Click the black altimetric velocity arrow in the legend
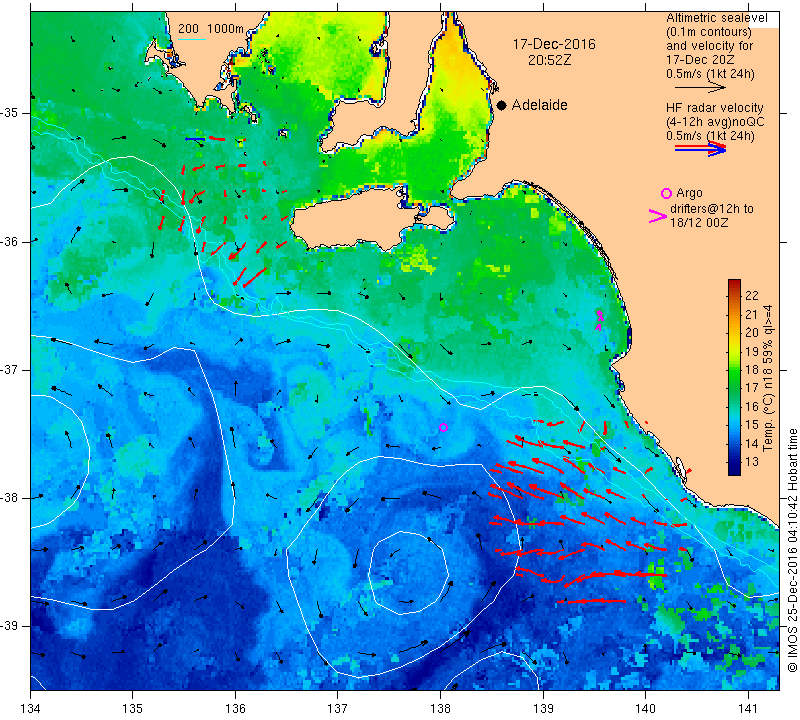The image size is (800, 720). 700,87
